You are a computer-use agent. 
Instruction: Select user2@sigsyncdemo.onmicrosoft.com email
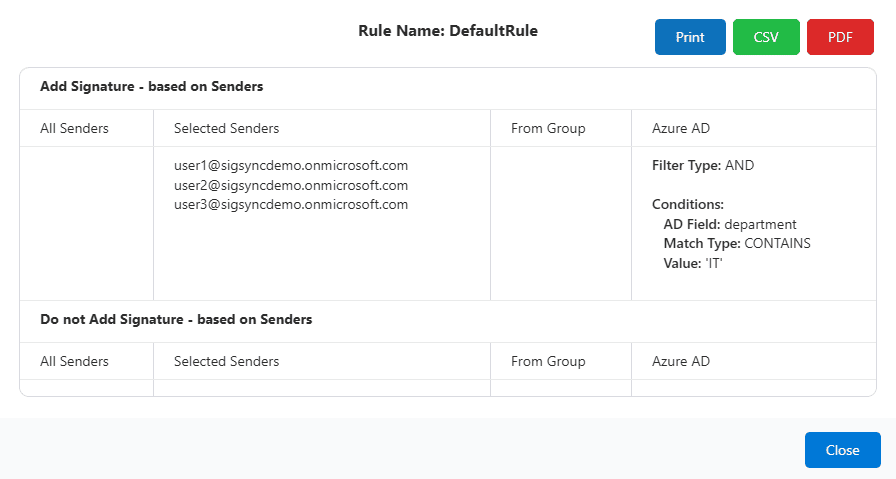click(x=291, y=185)
